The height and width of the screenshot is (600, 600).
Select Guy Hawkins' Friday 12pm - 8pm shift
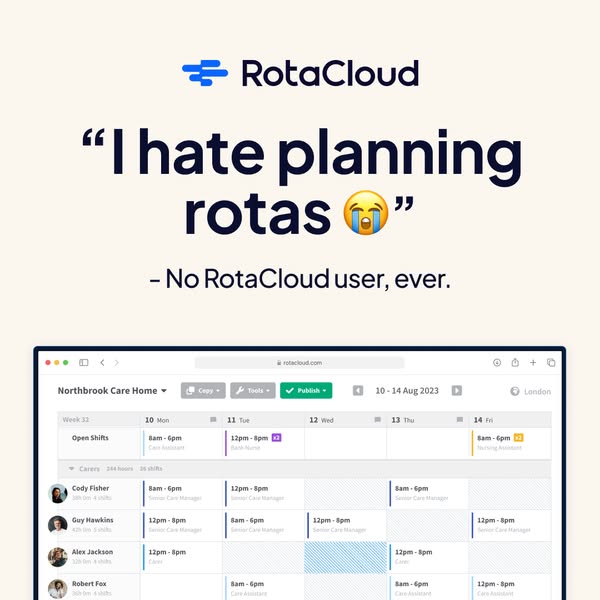[x=511, y=525]
